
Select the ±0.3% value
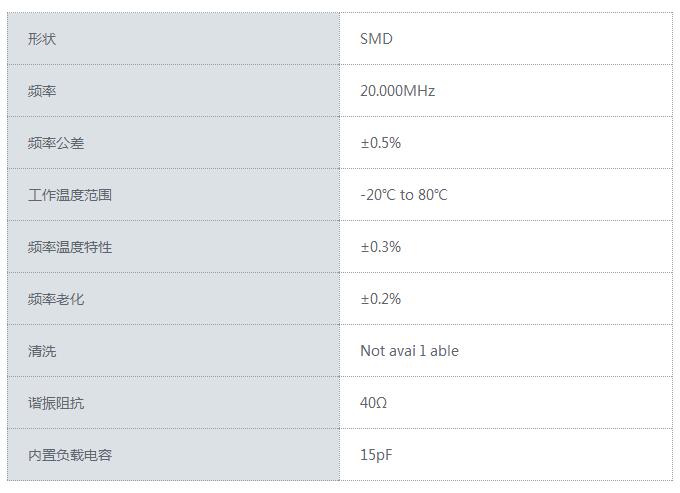pos(380,247)
